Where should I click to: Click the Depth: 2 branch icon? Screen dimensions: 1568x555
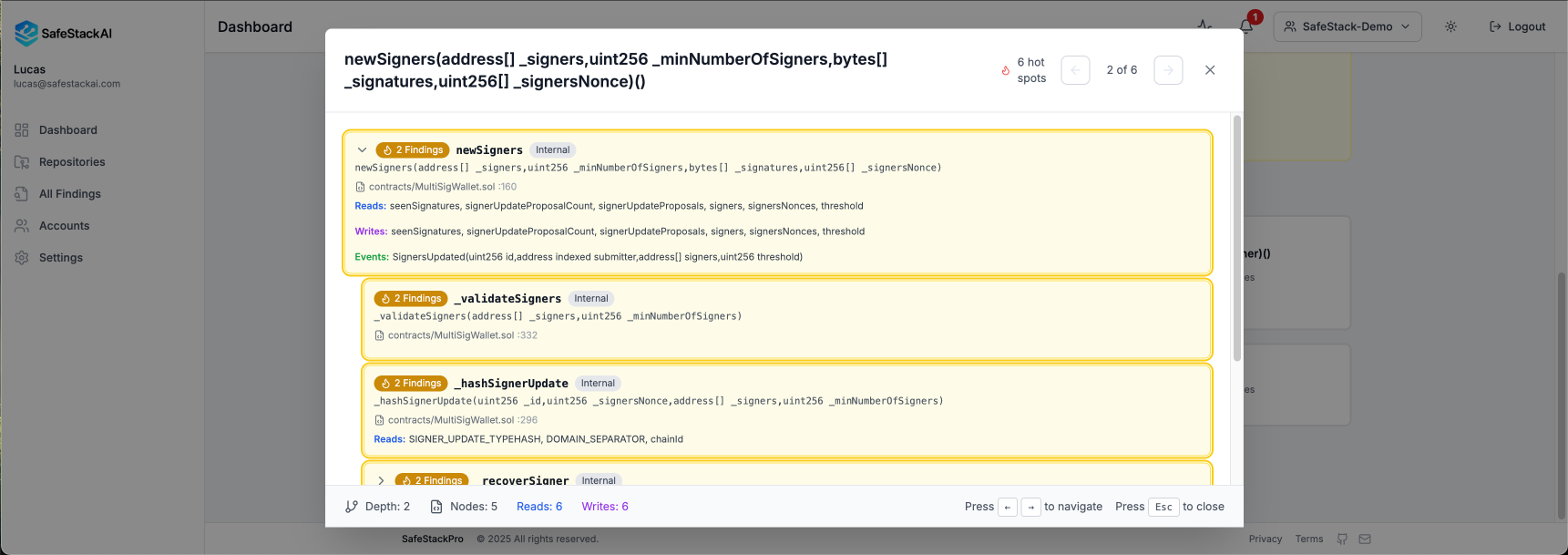(x=352, y=507)
